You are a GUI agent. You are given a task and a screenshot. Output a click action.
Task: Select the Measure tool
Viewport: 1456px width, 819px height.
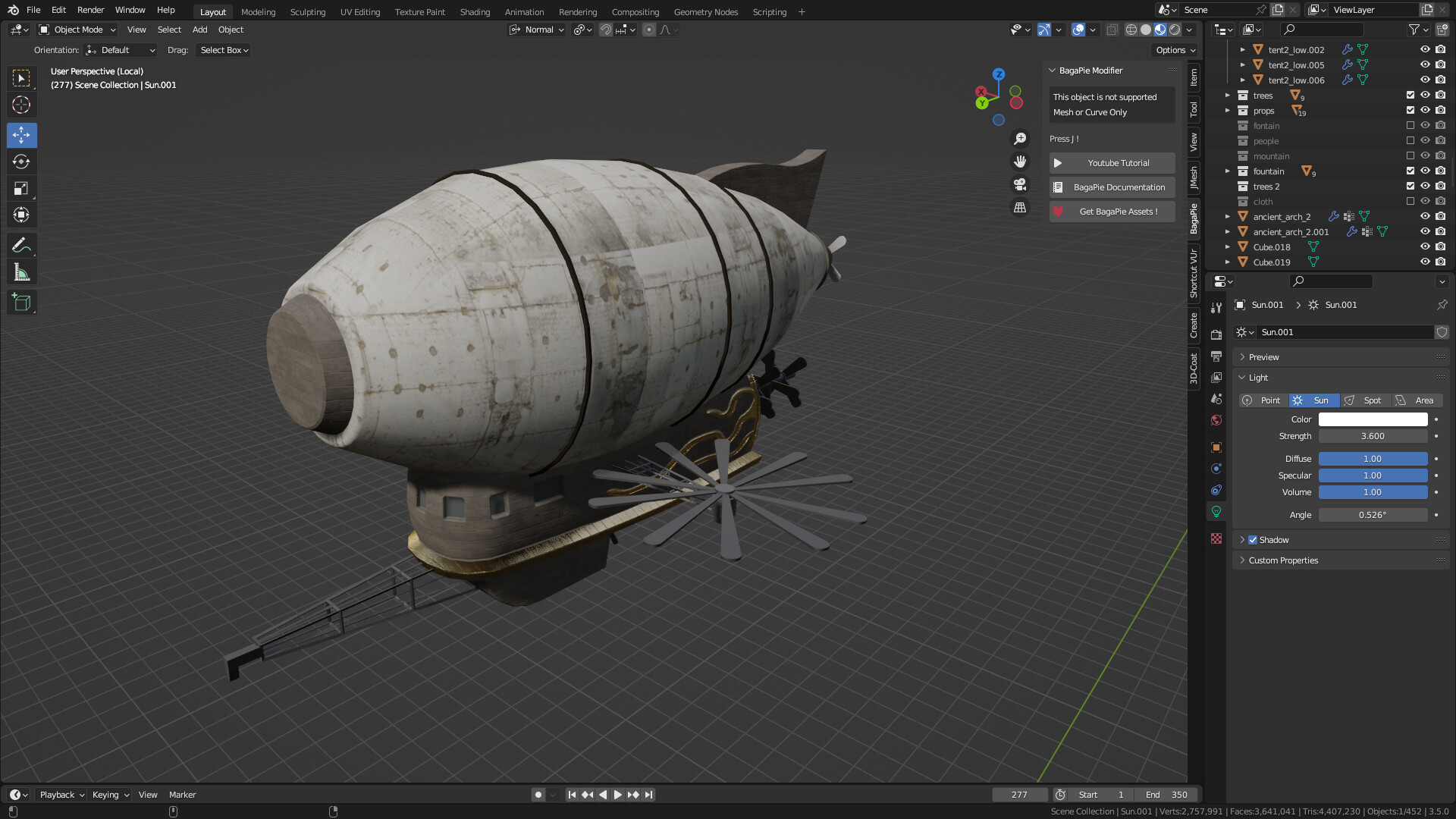(x=21, y=271)
